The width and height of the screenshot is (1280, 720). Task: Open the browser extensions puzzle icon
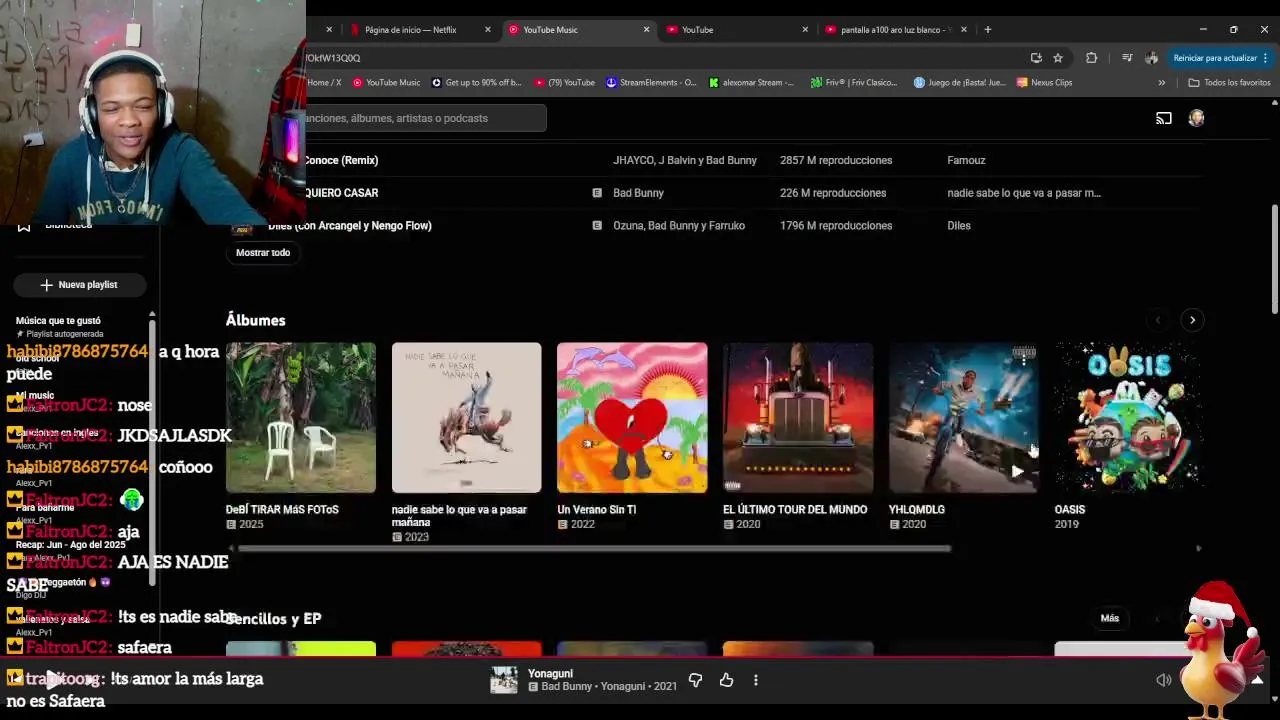coord(1091,58)
